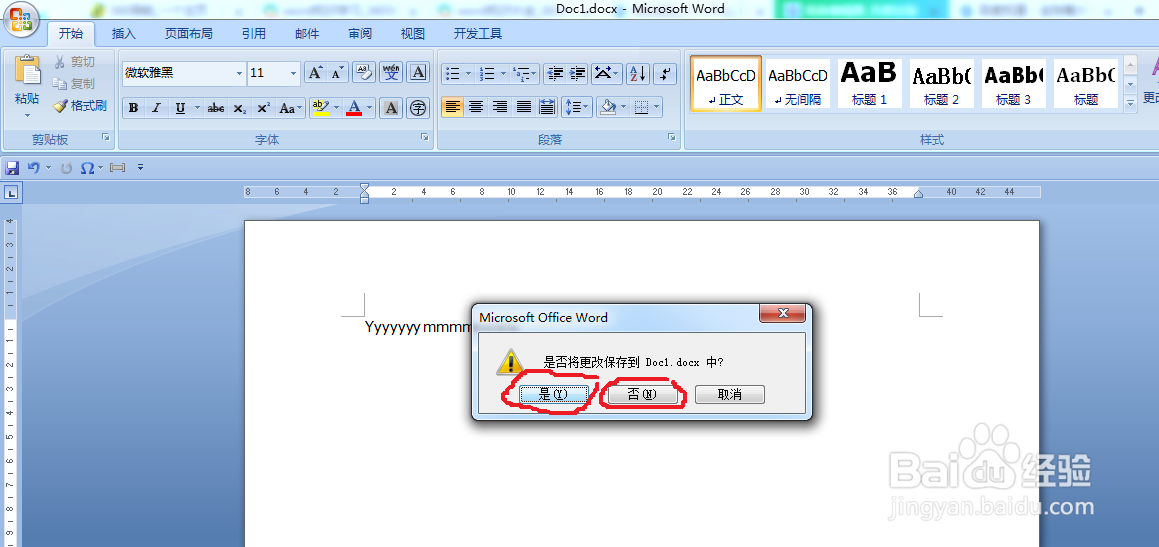Screen dimensions: 1159x547
Task: Open the multilevel list dropdown
Action: pyautogui.click(x=526, y=73)
